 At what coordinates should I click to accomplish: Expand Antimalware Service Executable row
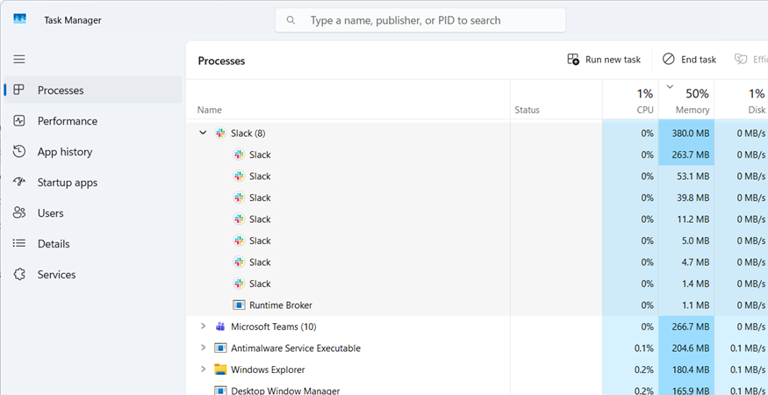[203, 348]
